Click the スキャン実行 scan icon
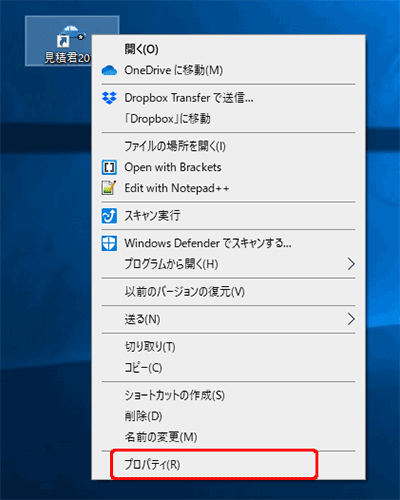Viewport: 400px width, 500px height. click(x=109, y=216)
